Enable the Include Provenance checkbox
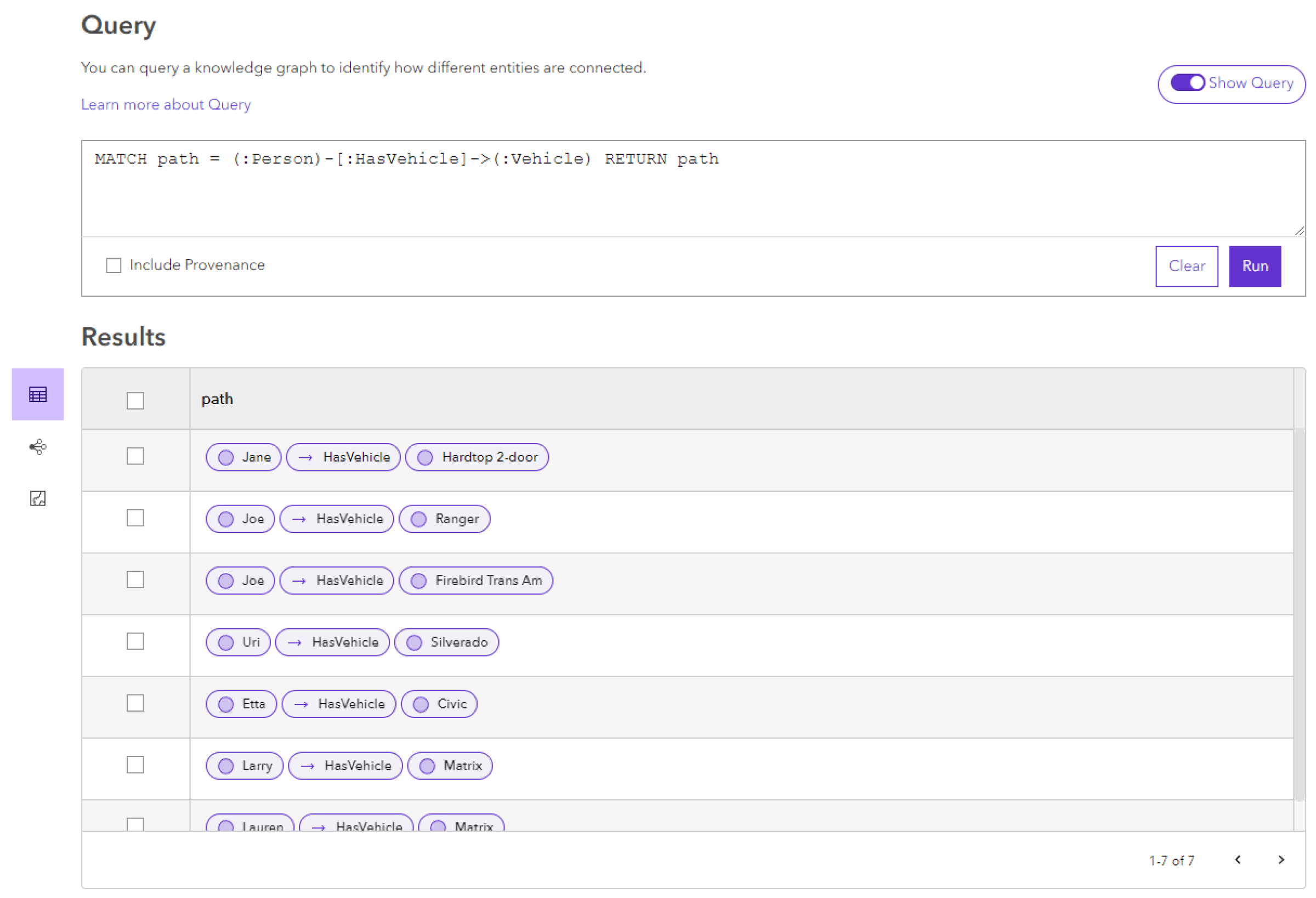Image resolution: width=1316 pixels, height=898 pixels. [x=114, y=265]
